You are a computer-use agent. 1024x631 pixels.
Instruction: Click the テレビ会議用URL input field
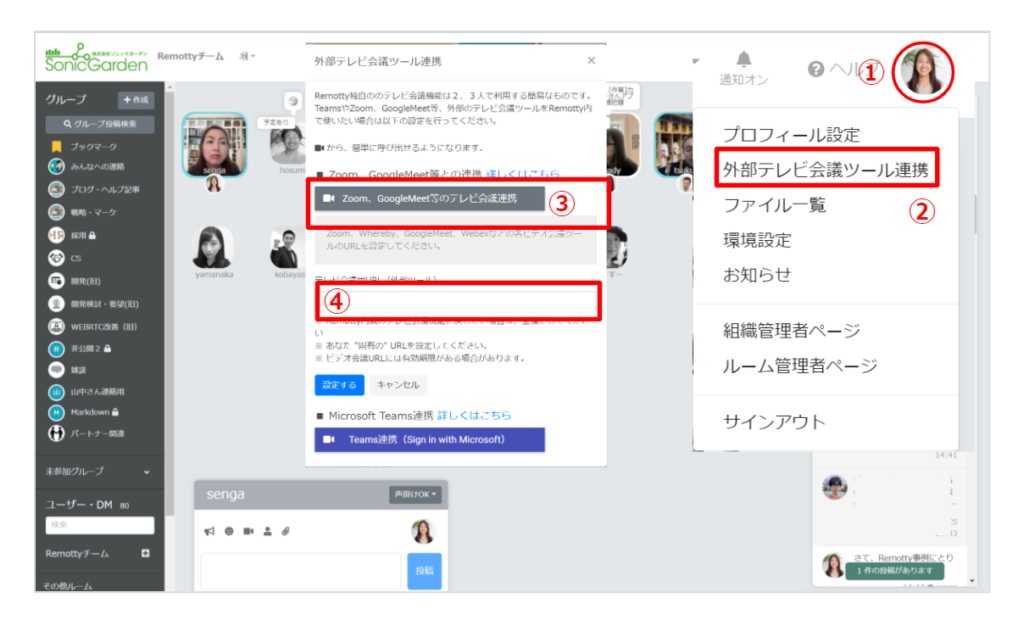click(x=457, y=301)
